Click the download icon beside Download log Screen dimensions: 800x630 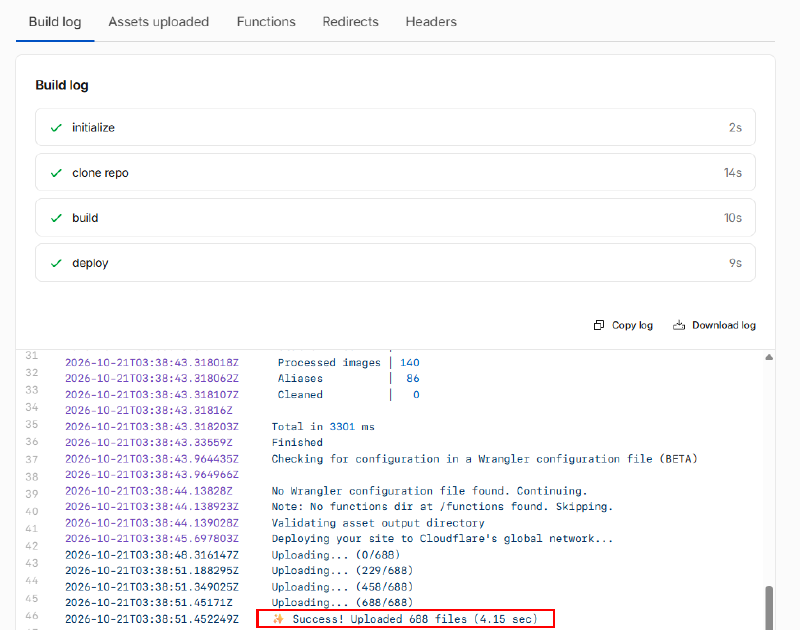coord(679,325)
